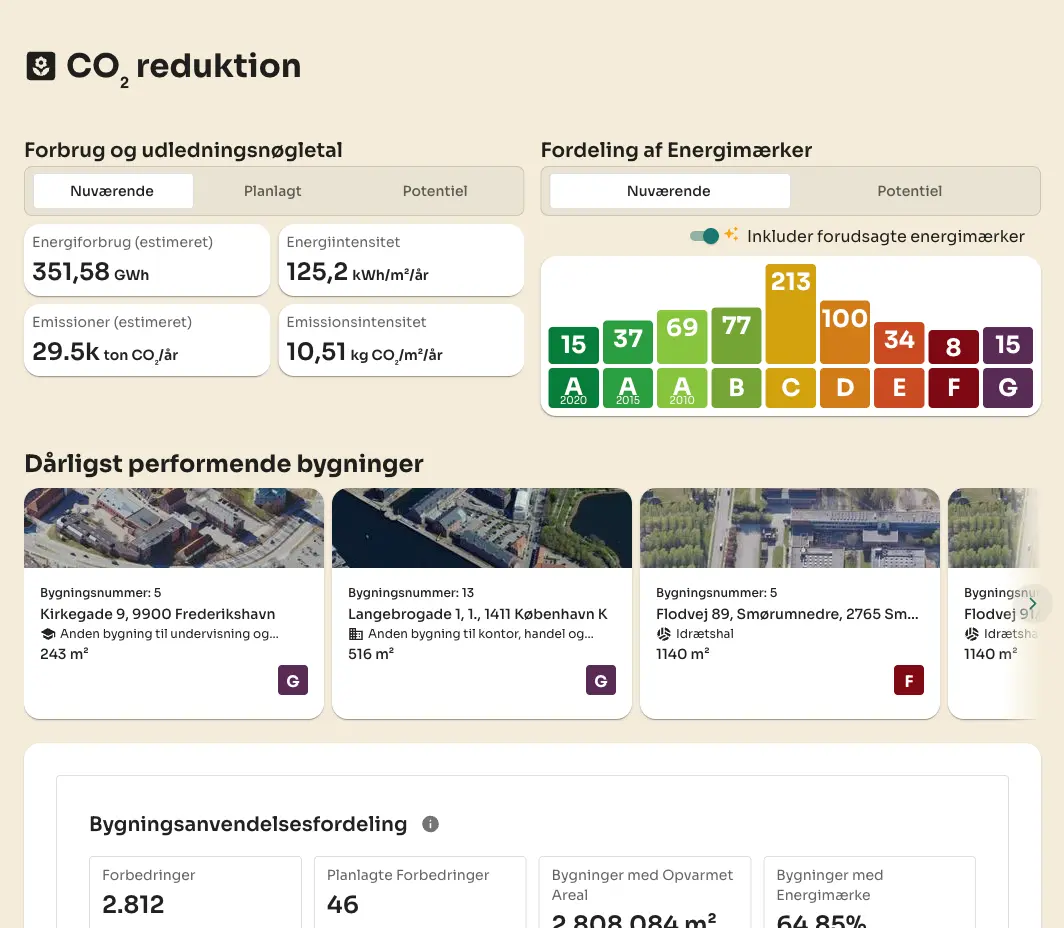
Task: Click the E energy label tile
Action: (x=899, y=387)
